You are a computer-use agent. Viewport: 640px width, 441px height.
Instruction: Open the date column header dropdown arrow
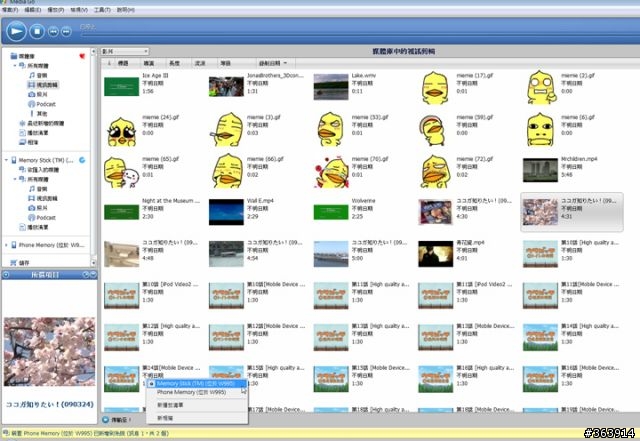click(285, 63)
